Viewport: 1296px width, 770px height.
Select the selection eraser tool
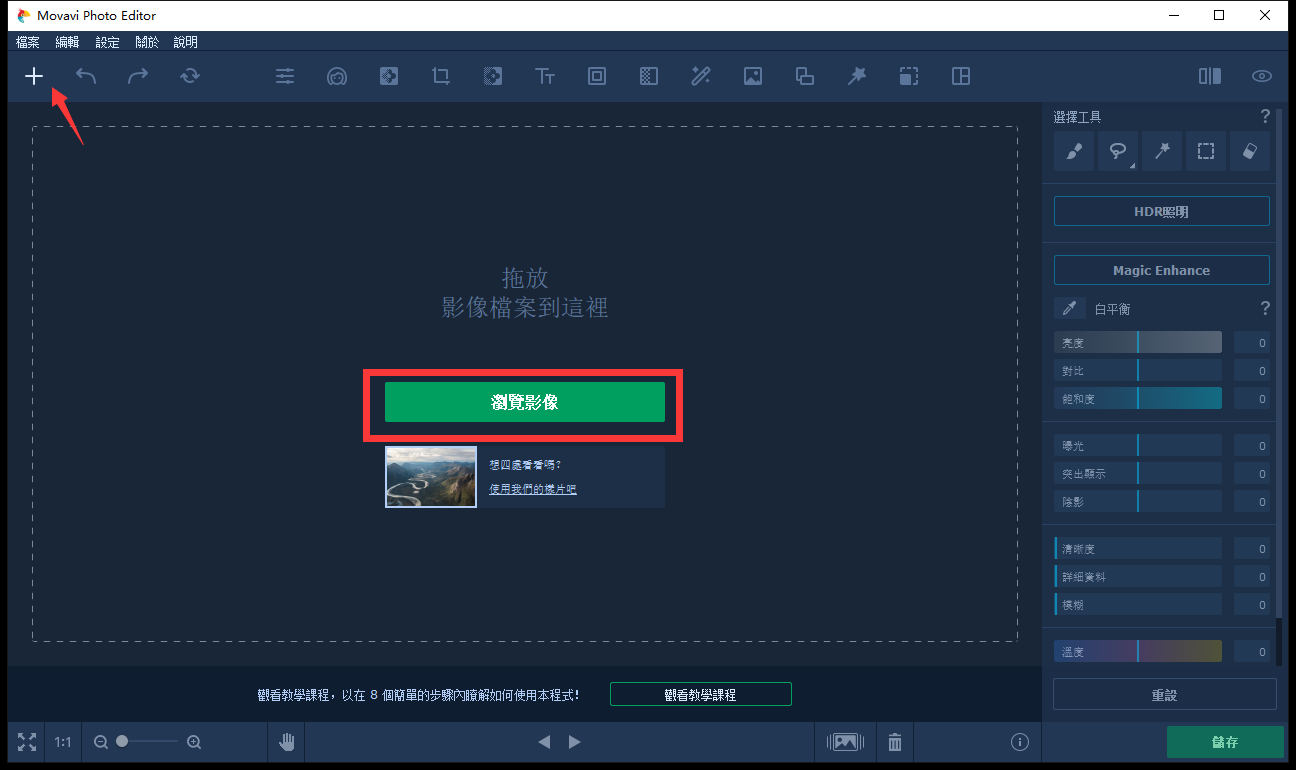click(1250, 151)
